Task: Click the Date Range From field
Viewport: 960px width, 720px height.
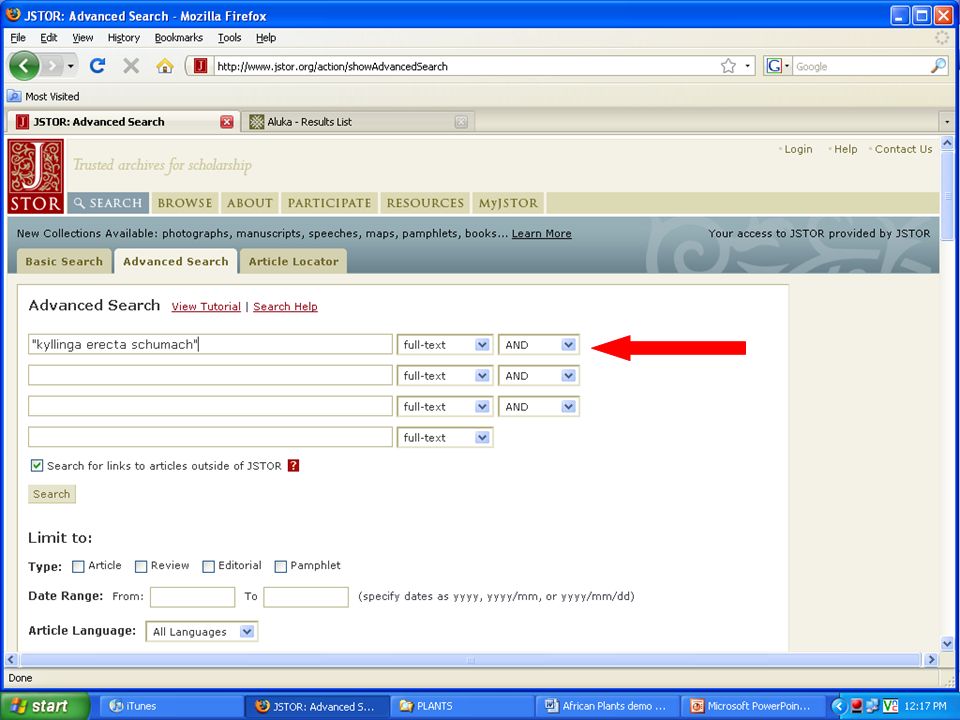Action: click(x=192, y=597)
